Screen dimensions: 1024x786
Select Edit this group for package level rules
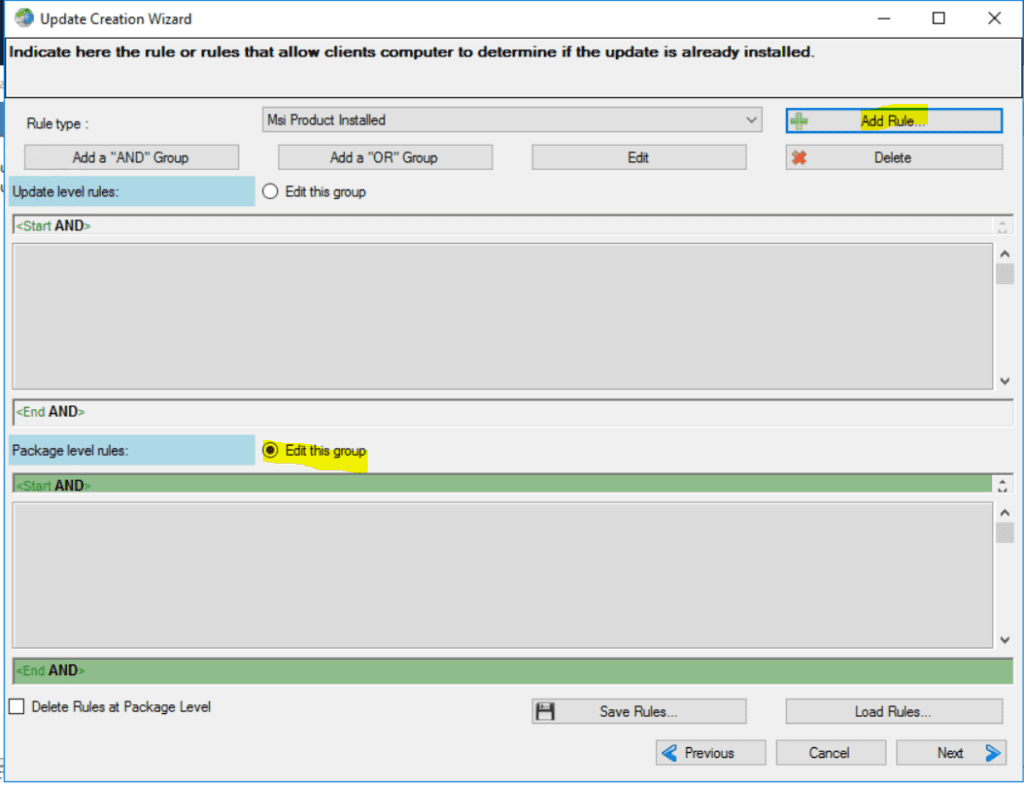(270, 450)
